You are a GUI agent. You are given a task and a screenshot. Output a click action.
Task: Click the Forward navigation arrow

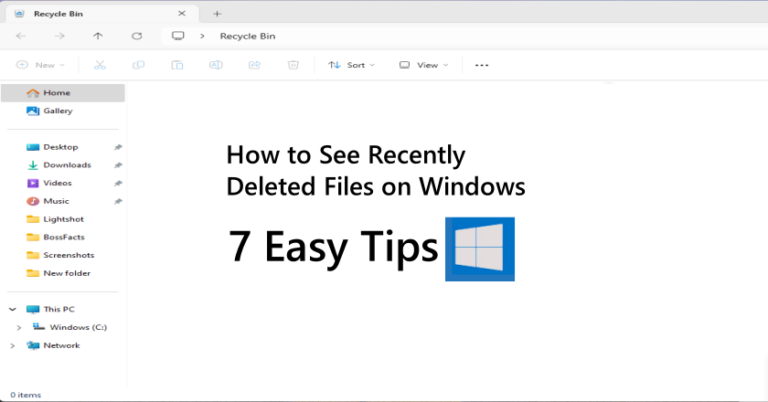point(59,36)
